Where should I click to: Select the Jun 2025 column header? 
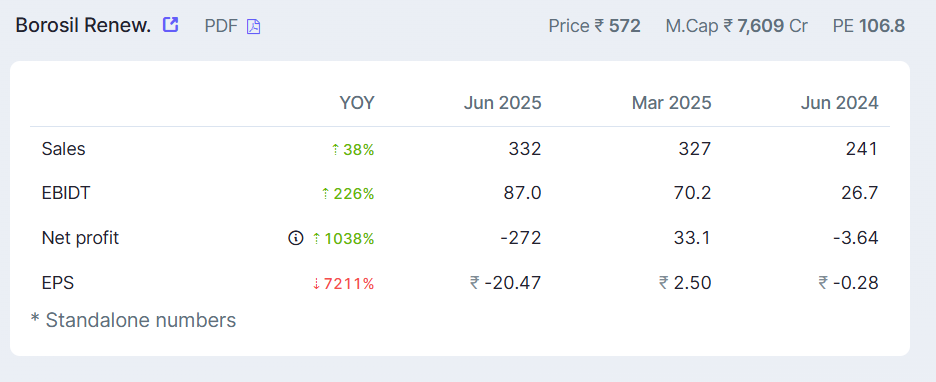point(503,103)
